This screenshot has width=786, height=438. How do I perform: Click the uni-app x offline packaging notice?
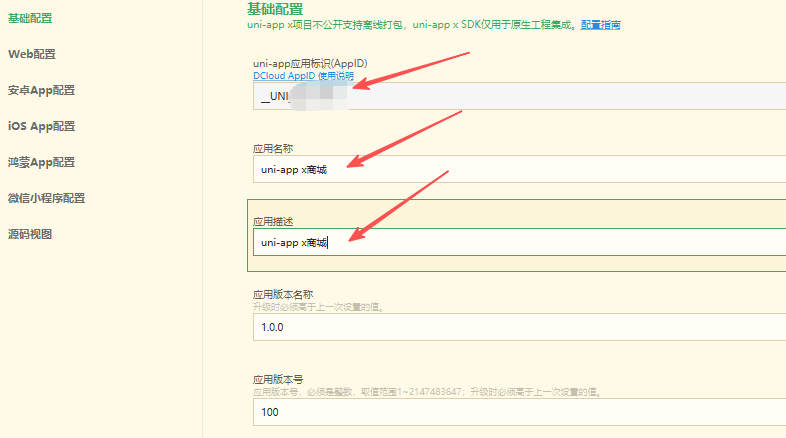(x=413, y=25)
